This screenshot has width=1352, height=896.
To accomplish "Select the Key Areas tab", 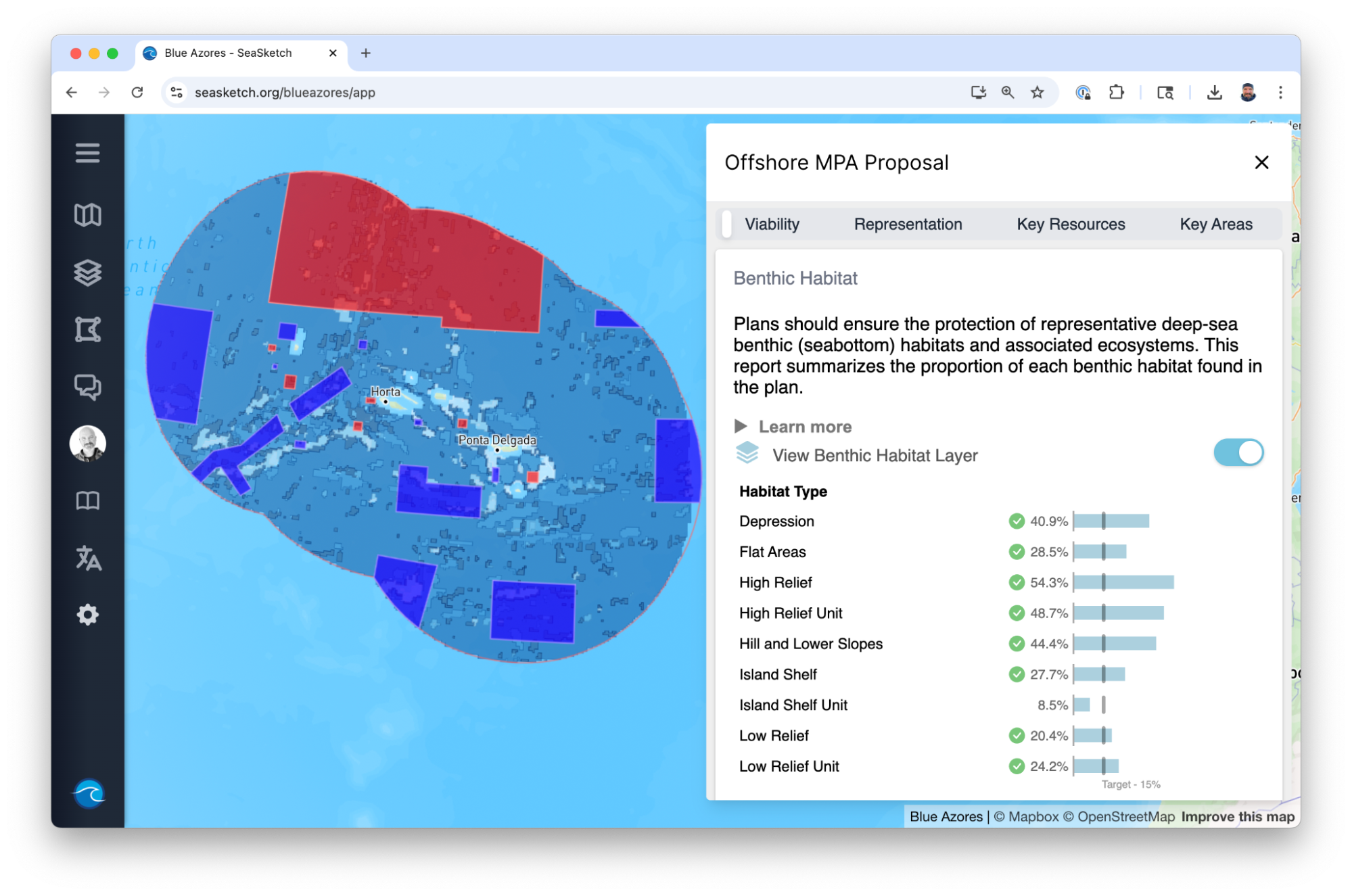I will tap(1215, 225).
